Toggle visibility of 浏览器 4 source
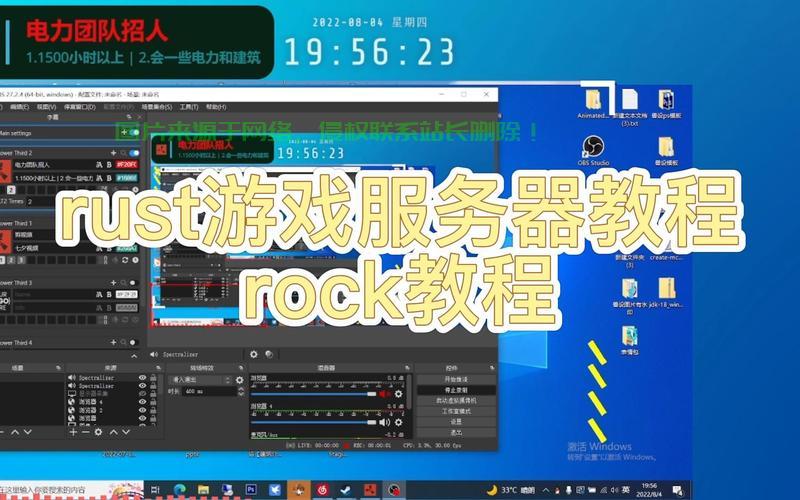The height and width of the screenshot is (500, 800). (142, 402)
